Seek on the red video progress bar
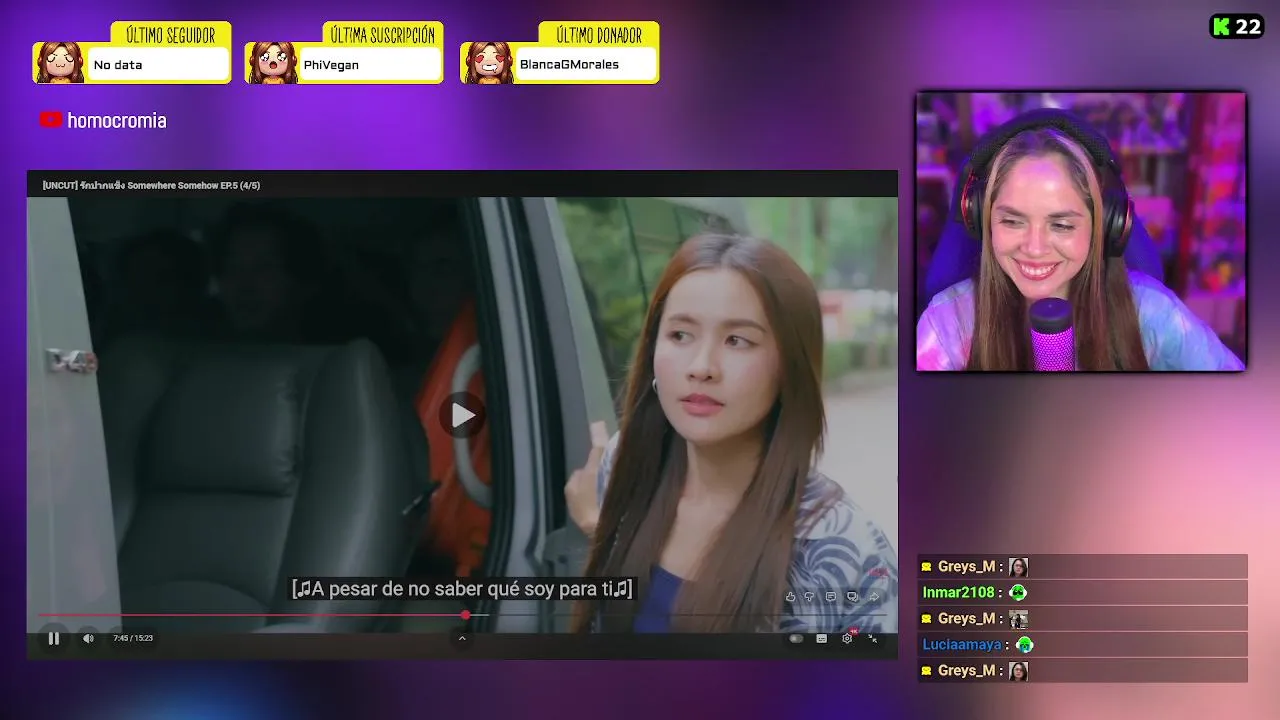This screenshot has height=720, width=1280. click(x=462, y=615)
